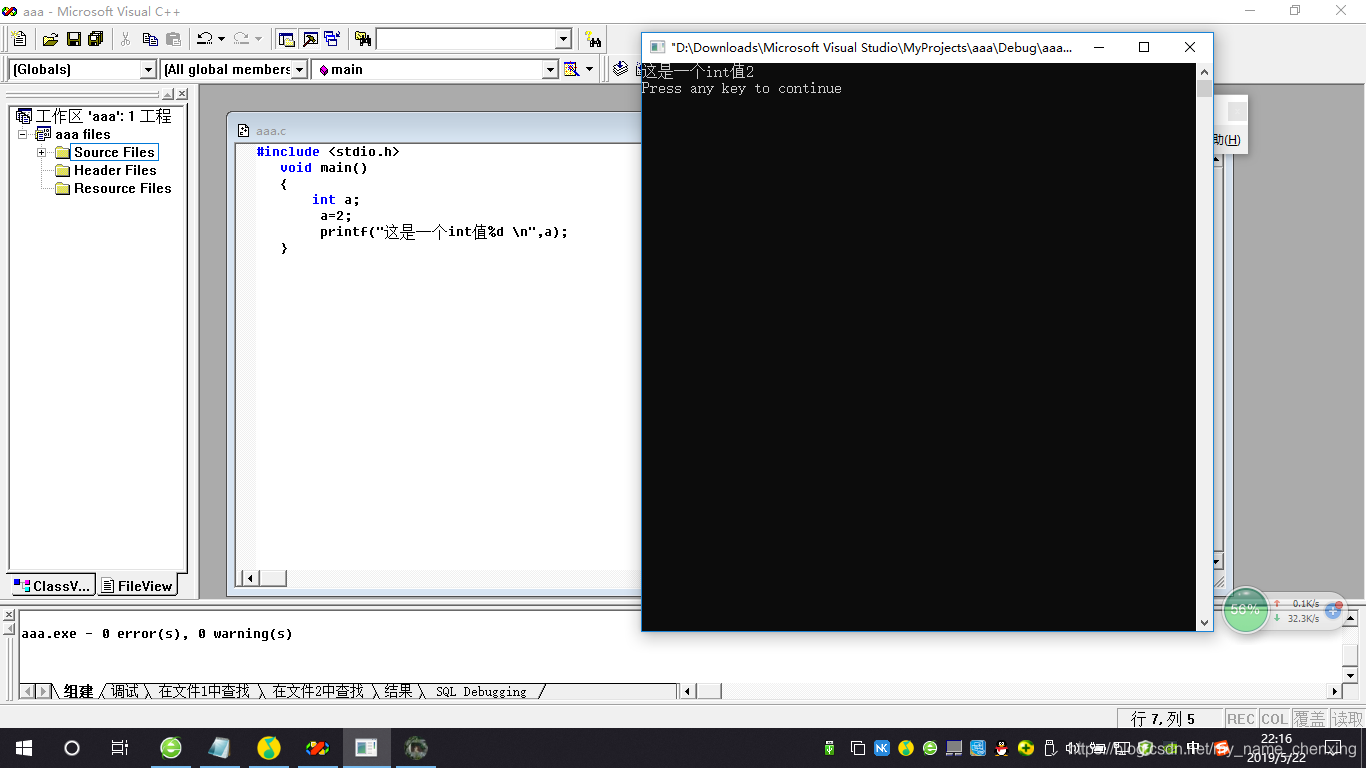This screenshot has width=1366, height=768.
Task: Toggle the COL status bar indicator
Action: [1274, 719]
